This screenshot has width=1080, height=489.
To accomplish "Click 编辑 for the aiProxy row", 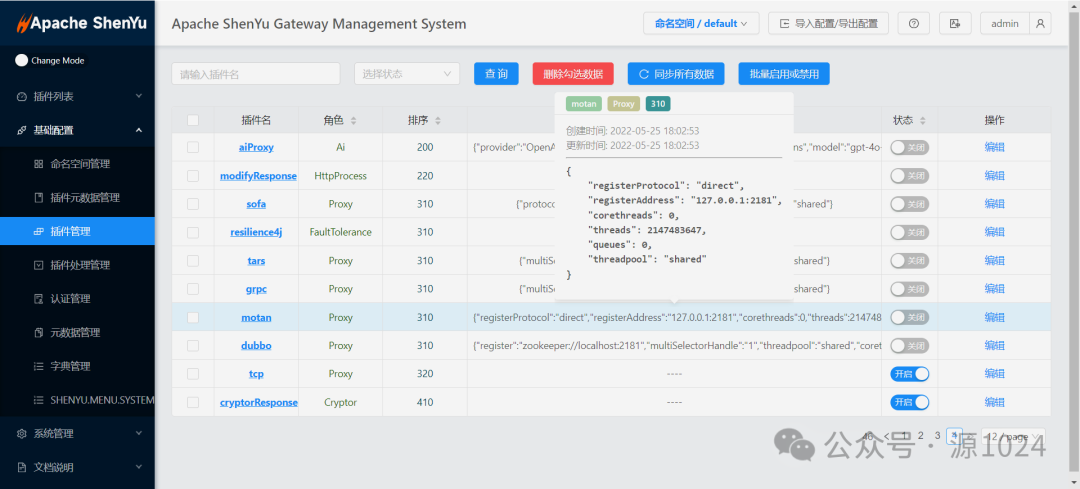I will coord(994,147).
